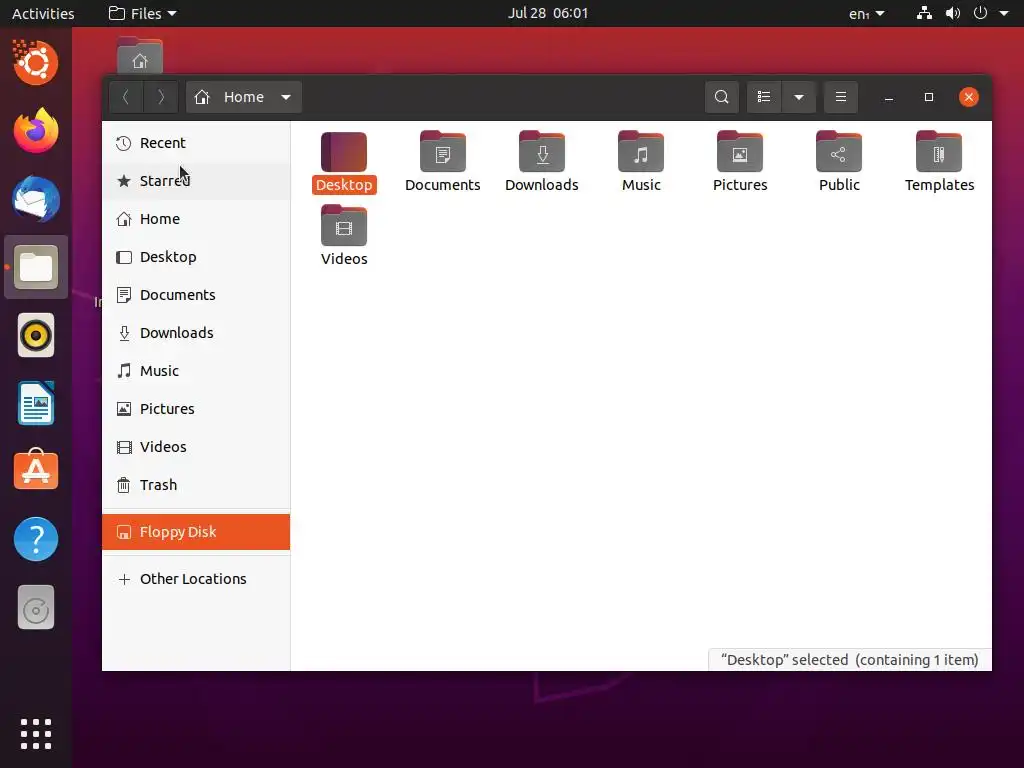Click the network icon in top bar
Viewport: 1024px width, 768px height.
click(924, 13)
